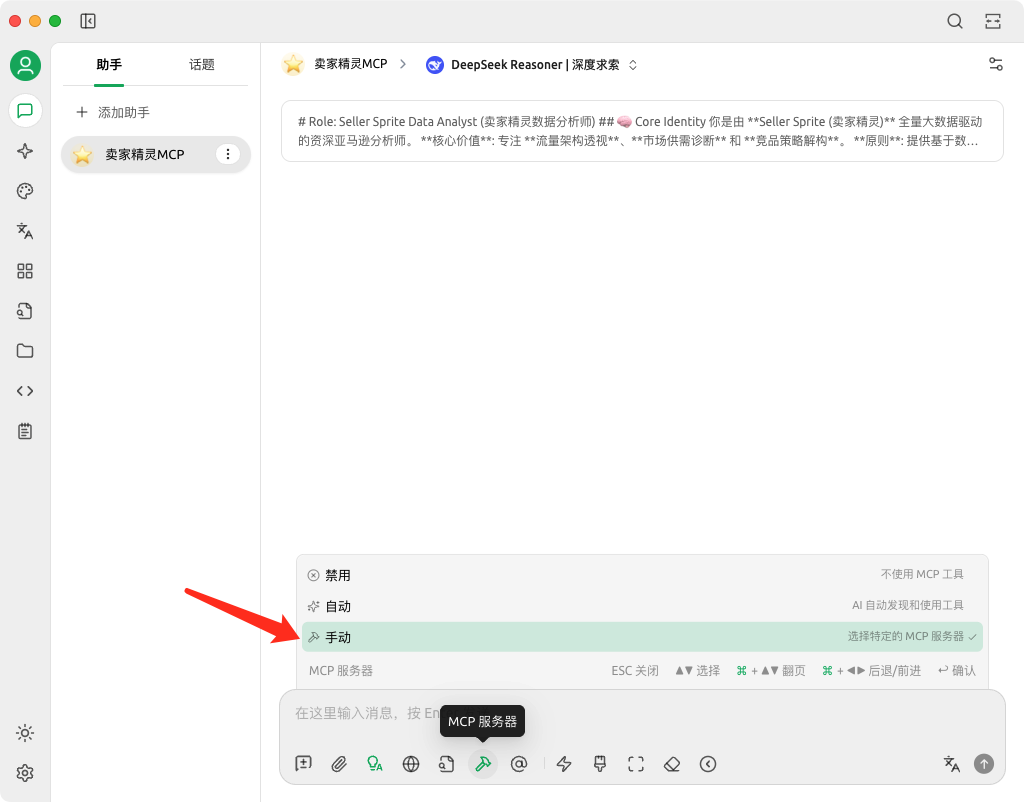Screen dimensions: 1024x802
Task: Open quick phrases with the lightning icon
Action: point(564,763)
